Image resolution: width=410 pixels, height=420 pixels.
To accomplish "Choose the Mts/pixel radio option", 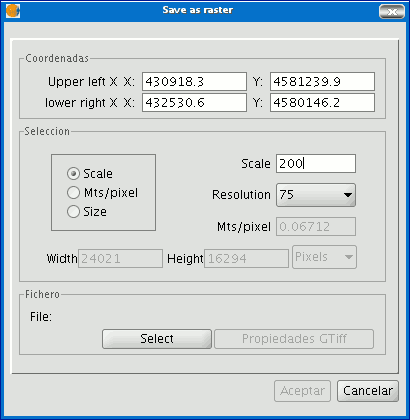I will [73, 193].
